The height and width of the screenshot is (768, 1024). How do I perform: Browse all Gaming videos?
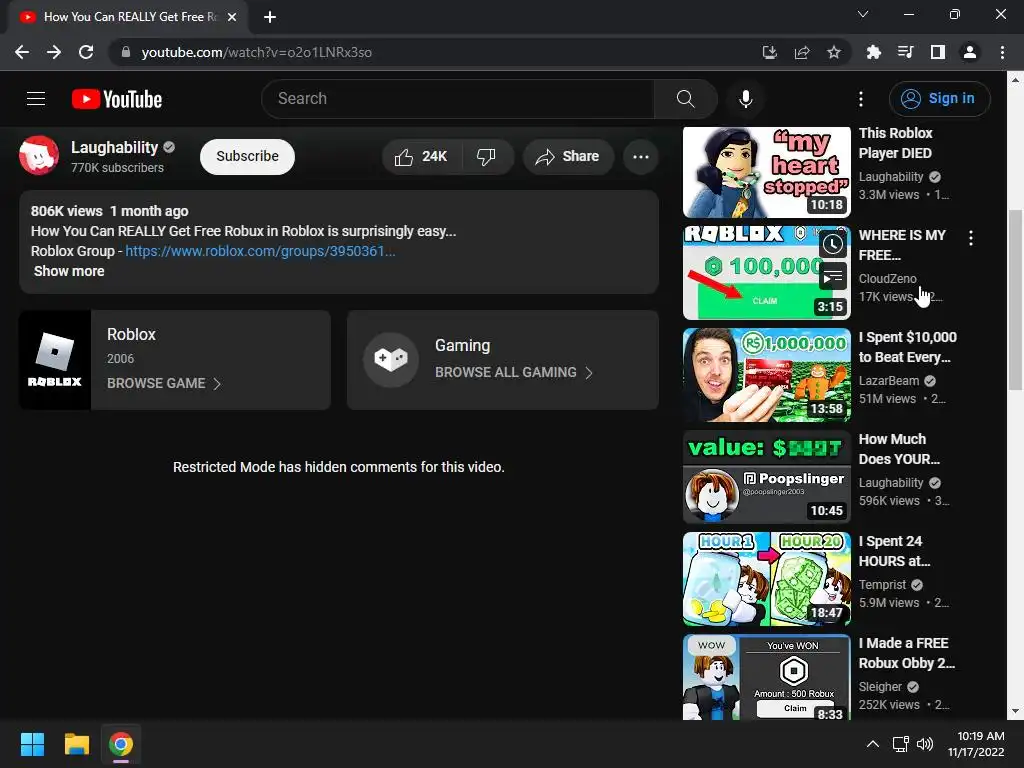514,372
